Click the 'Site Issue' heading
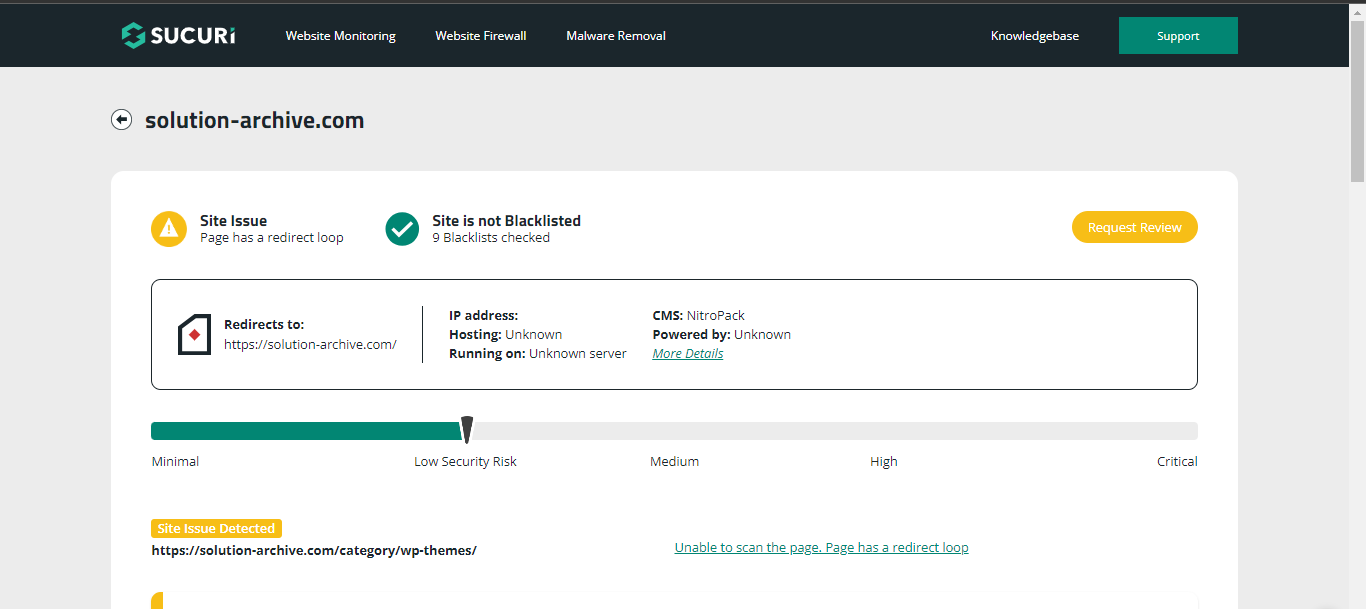This screenshot has height=609, width=1366. [x=234, y=221]
